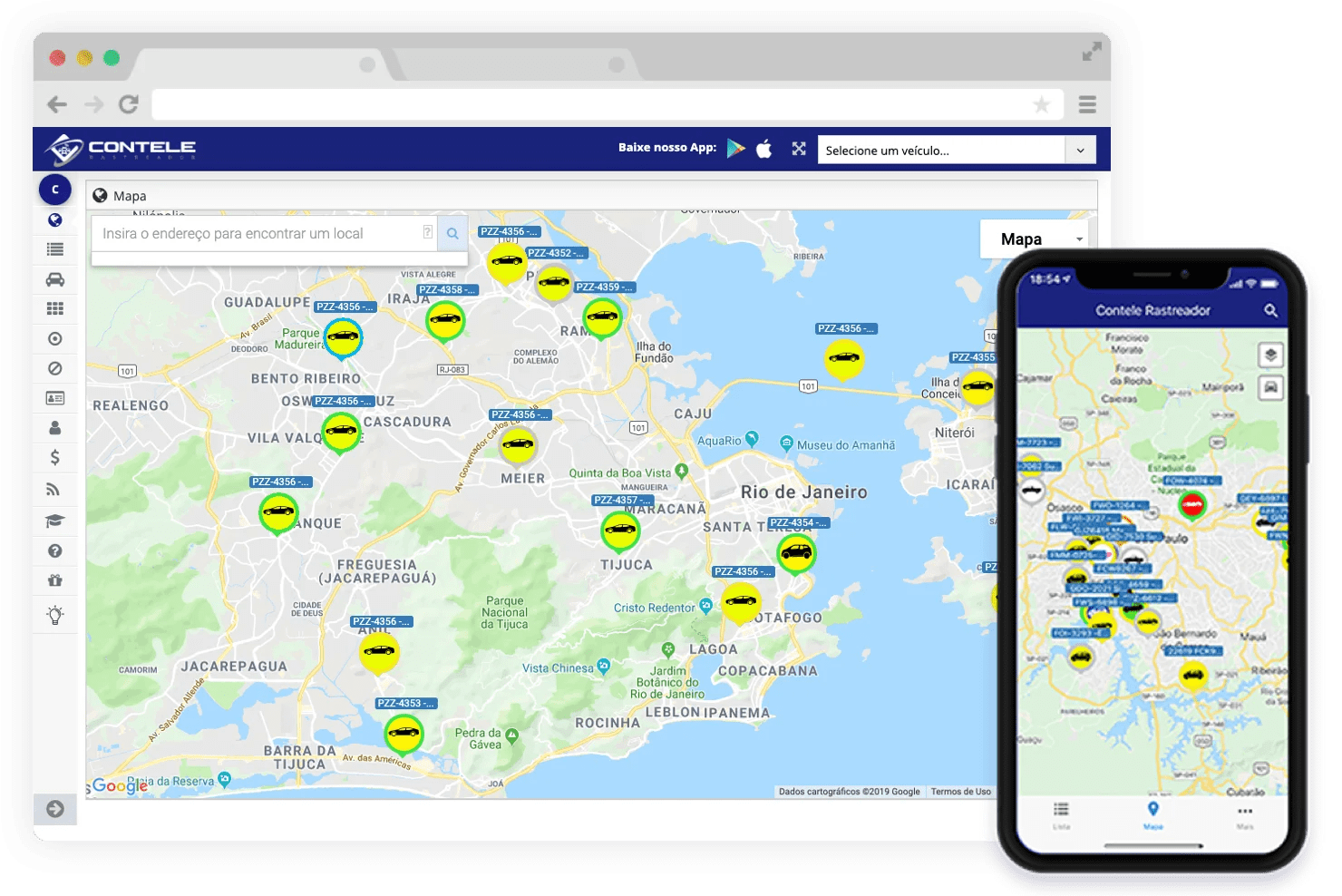Image resolution: width=1342 pixels, height=896 pixels.
Task: Go back with the browser back arrow
Action: point(57,104)
